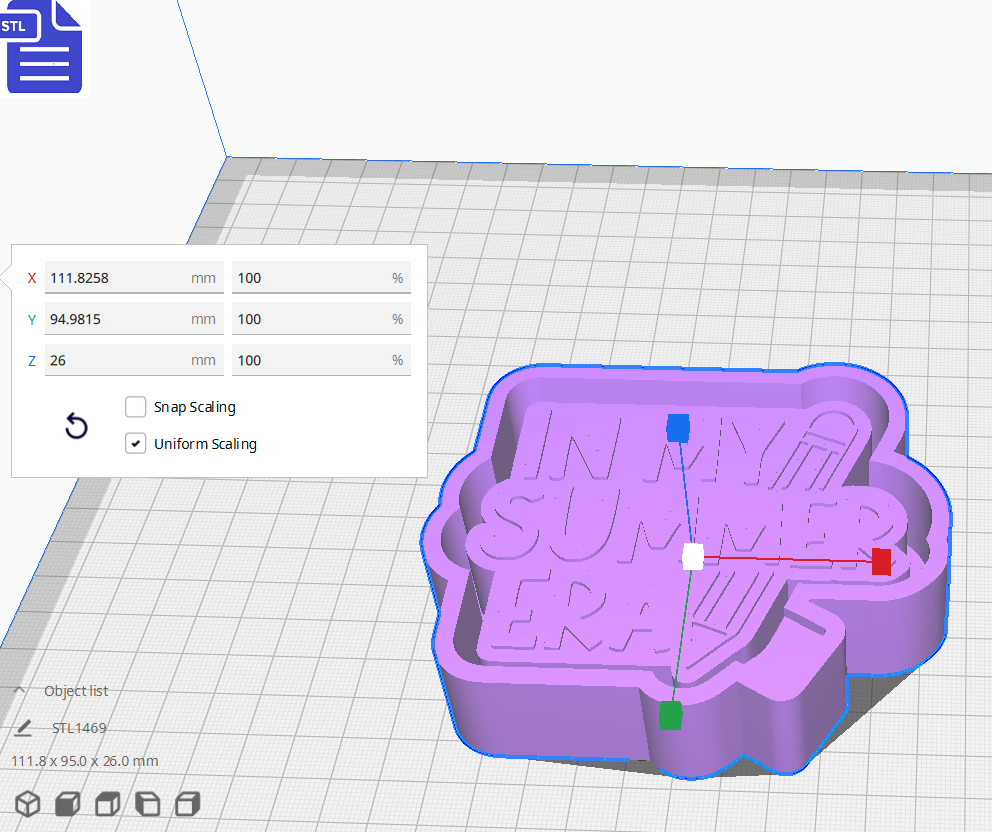Select STL1469 in the Object list
Screen dimensions: 992x832
(x=78, y=728)
